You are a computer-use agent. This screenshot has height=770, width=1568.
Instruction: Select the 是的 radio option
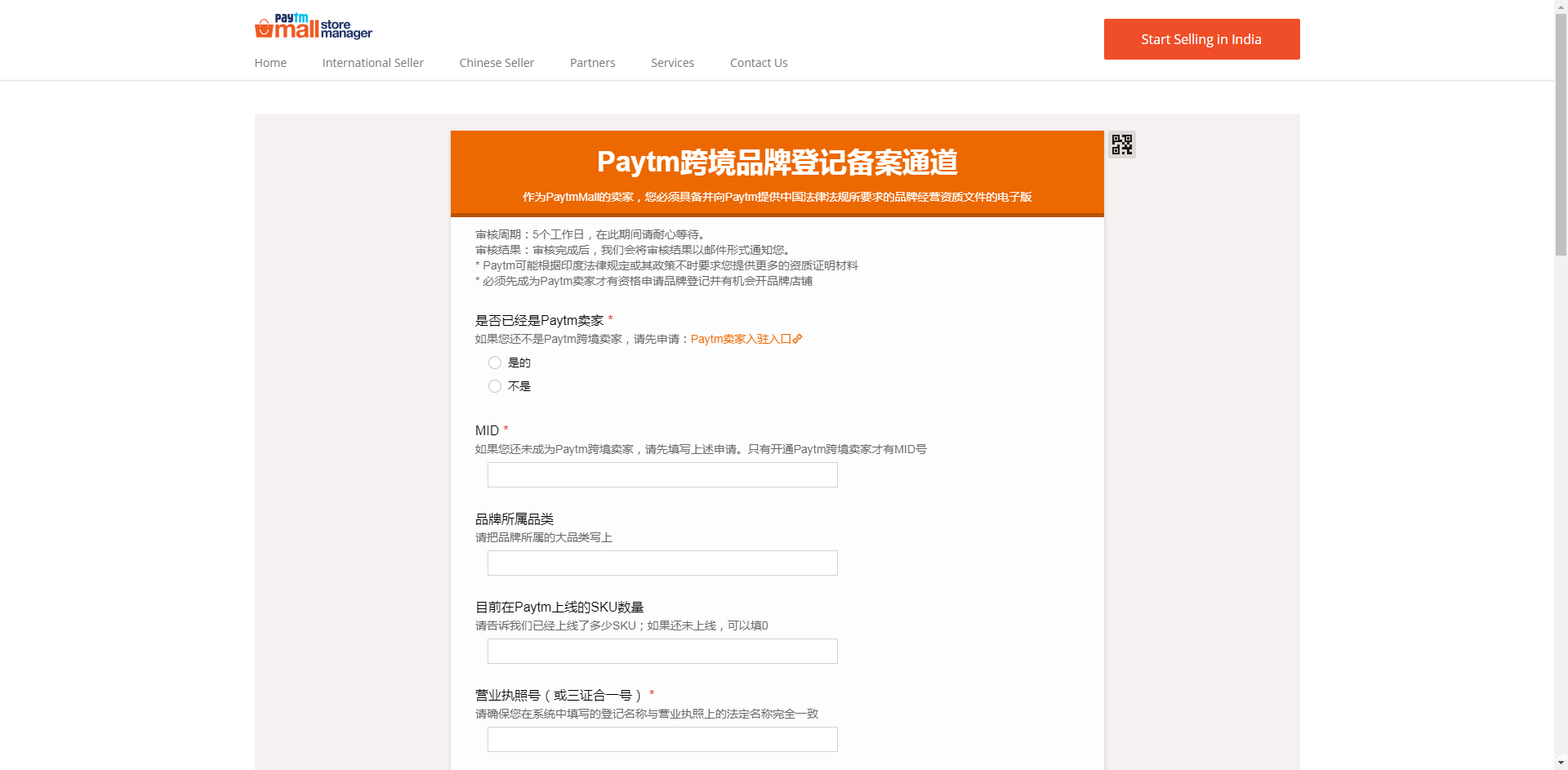coord(495,363)
